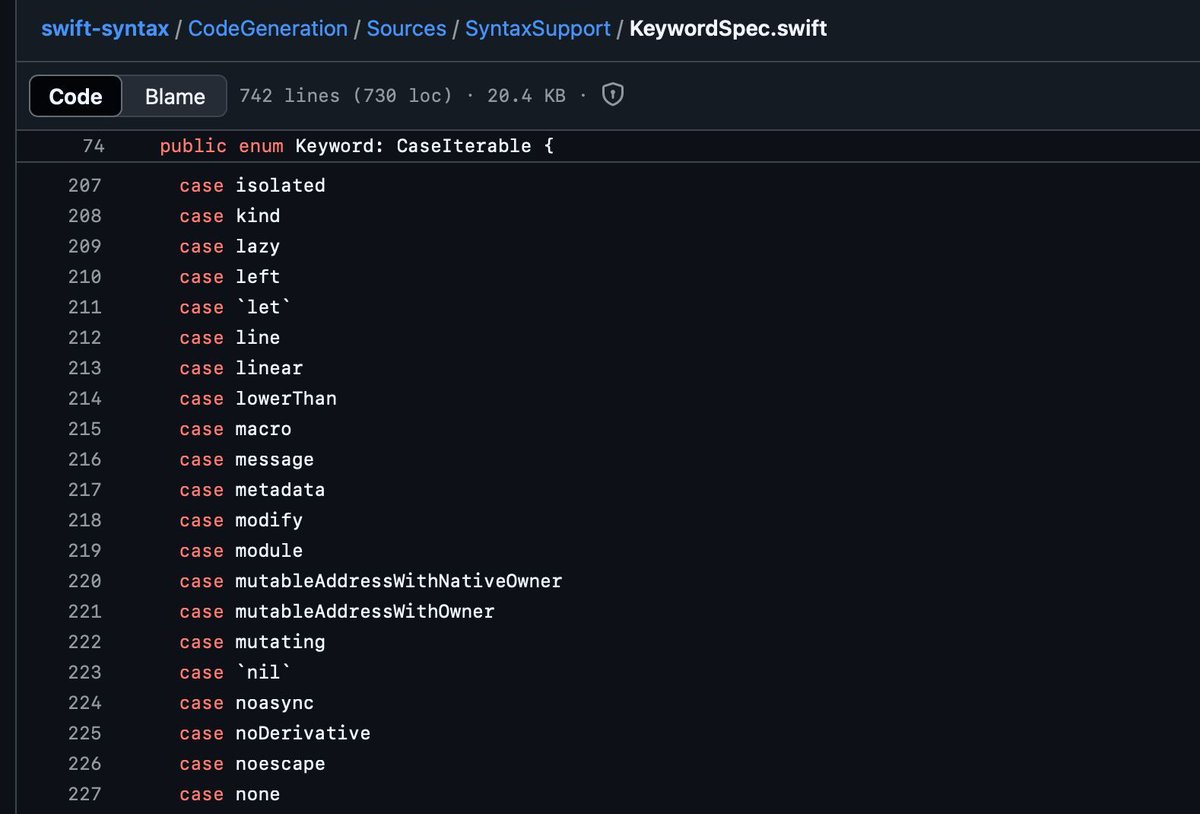Select line number 74

(93, 146)
